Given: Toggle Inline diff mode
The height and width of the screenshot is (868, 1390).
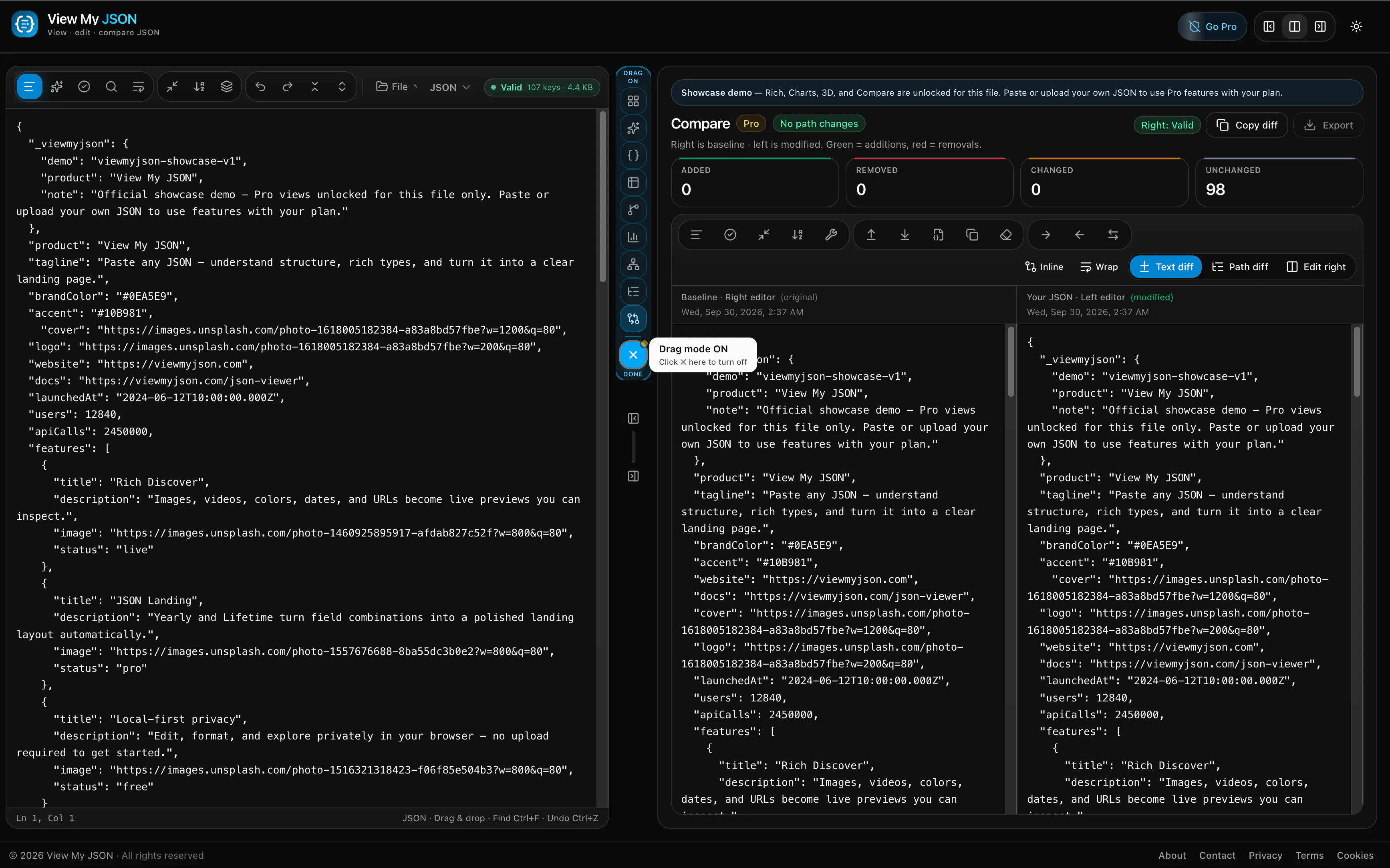Looking at the screenshot, I should tap(1044, 267).
